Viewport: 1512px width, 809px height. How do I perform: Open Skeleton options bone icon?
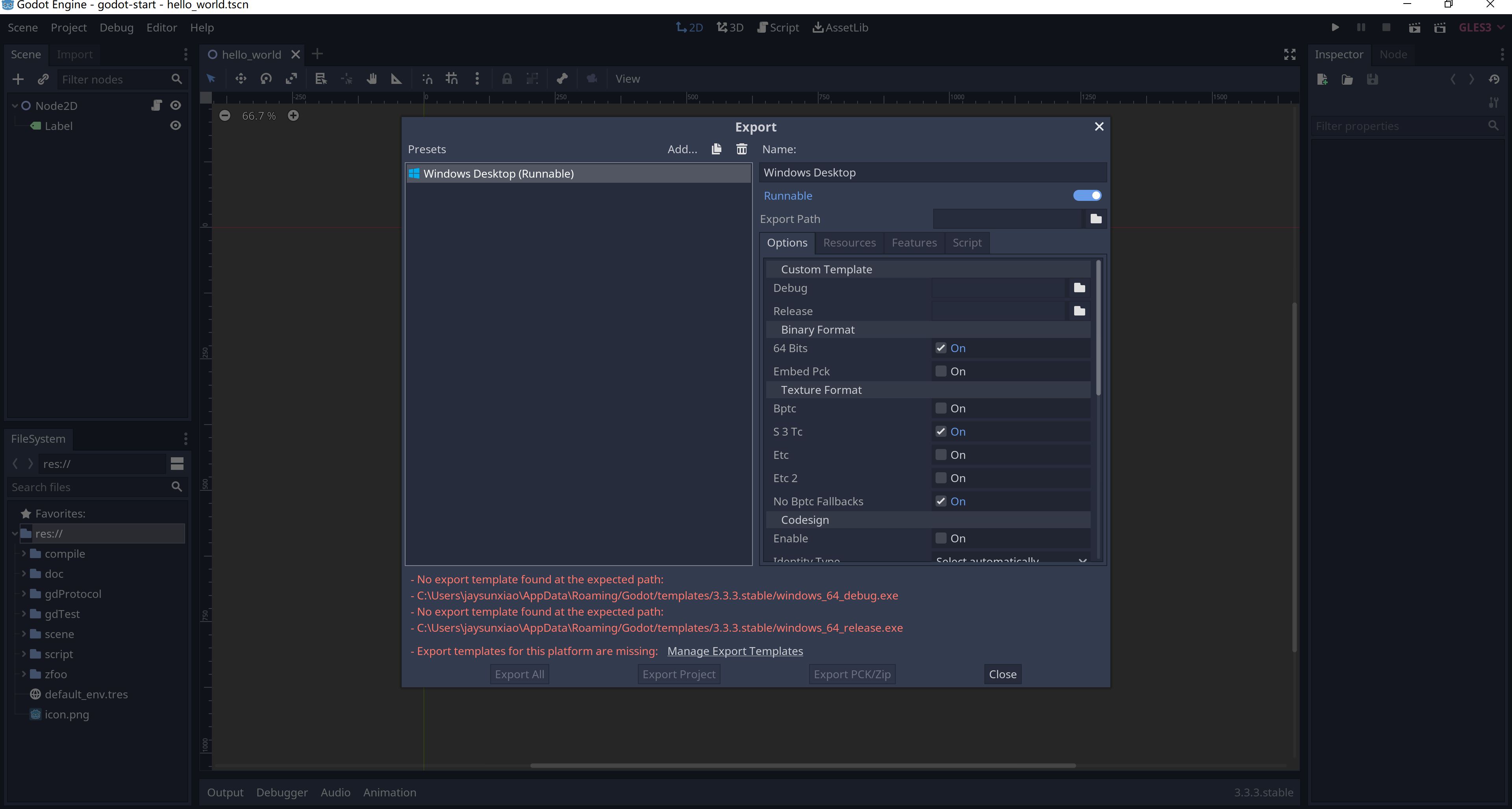[x=562, y=79]
